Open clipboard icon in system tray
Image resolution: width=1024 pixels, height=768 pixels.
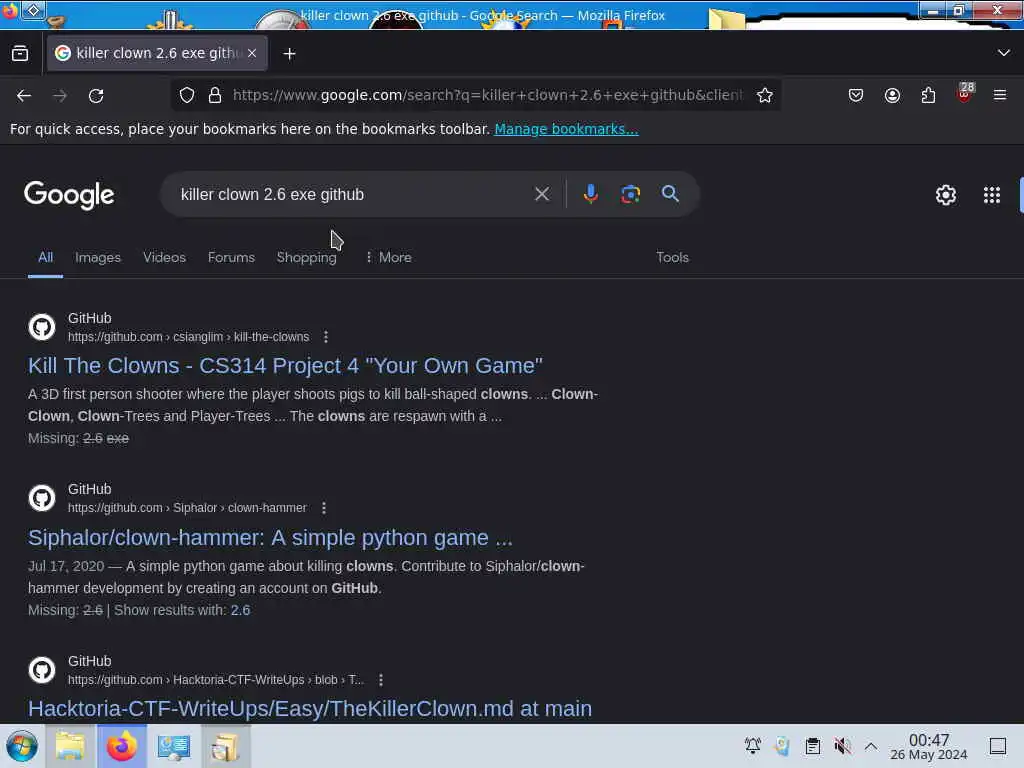[x=812, y=746]
